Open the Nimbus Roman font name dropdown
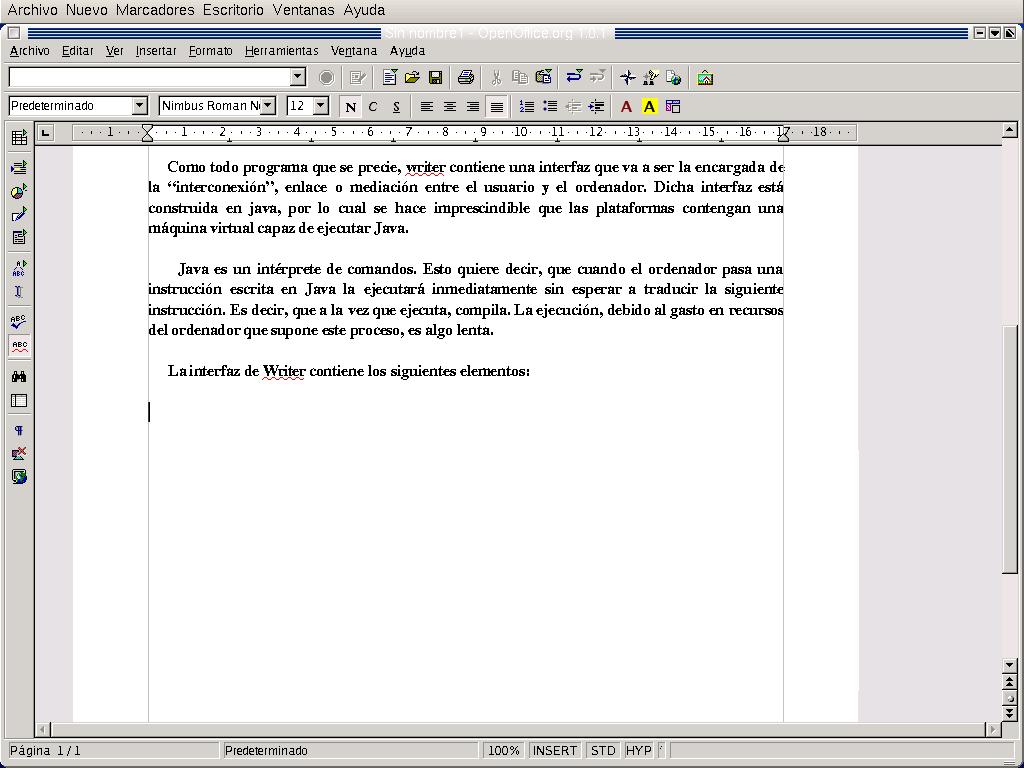Screen dimensions: 1024x768 point(268,106)
